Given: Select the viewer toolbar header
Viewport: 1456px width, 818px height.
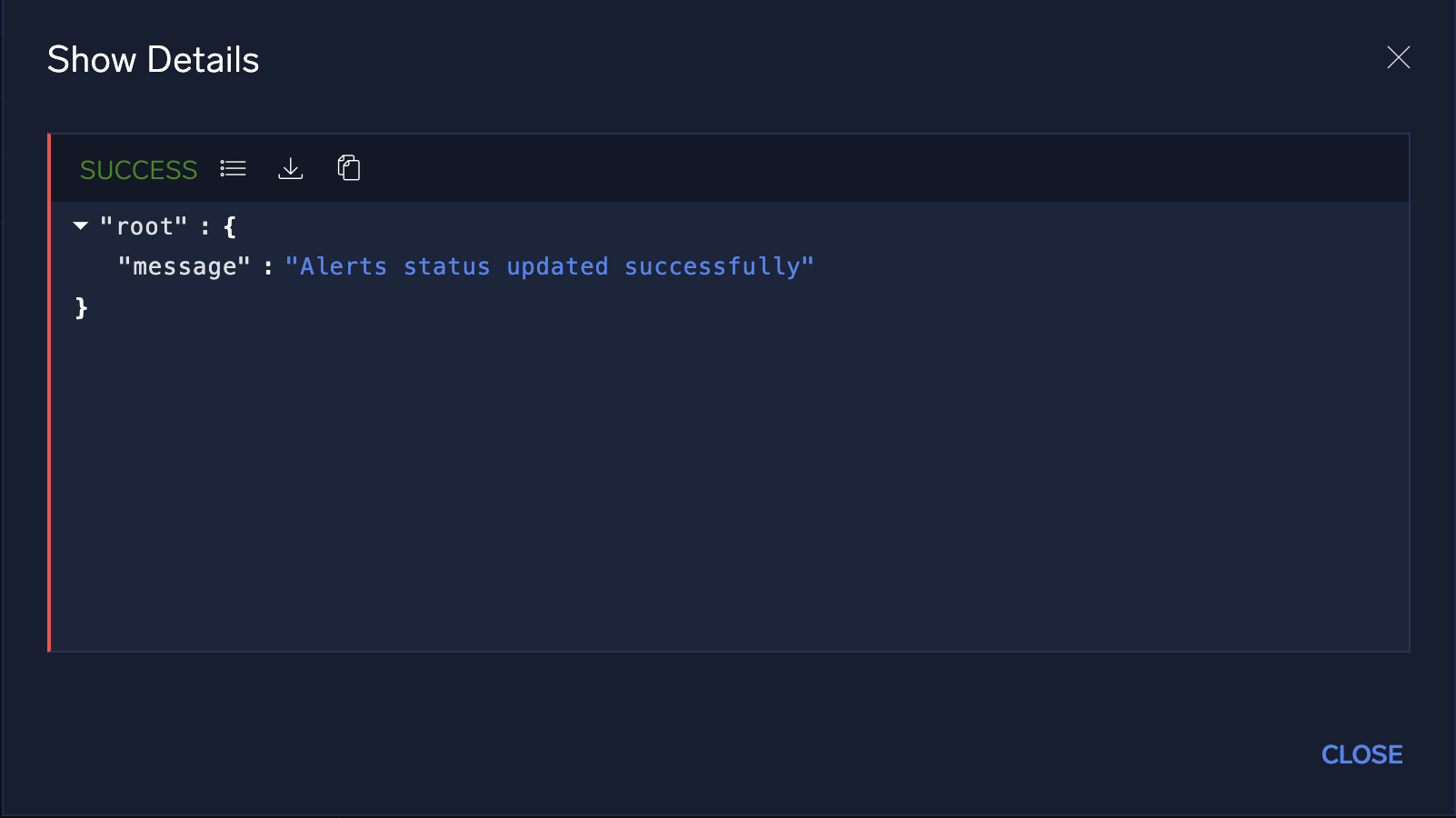Looking at the screenshot, I should (x=727, y=168).
